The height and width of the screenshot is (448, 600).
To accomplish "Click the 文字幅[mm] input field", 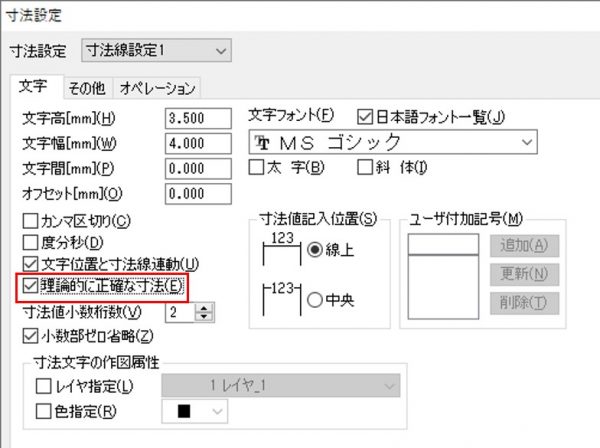I will click(198, 143).
